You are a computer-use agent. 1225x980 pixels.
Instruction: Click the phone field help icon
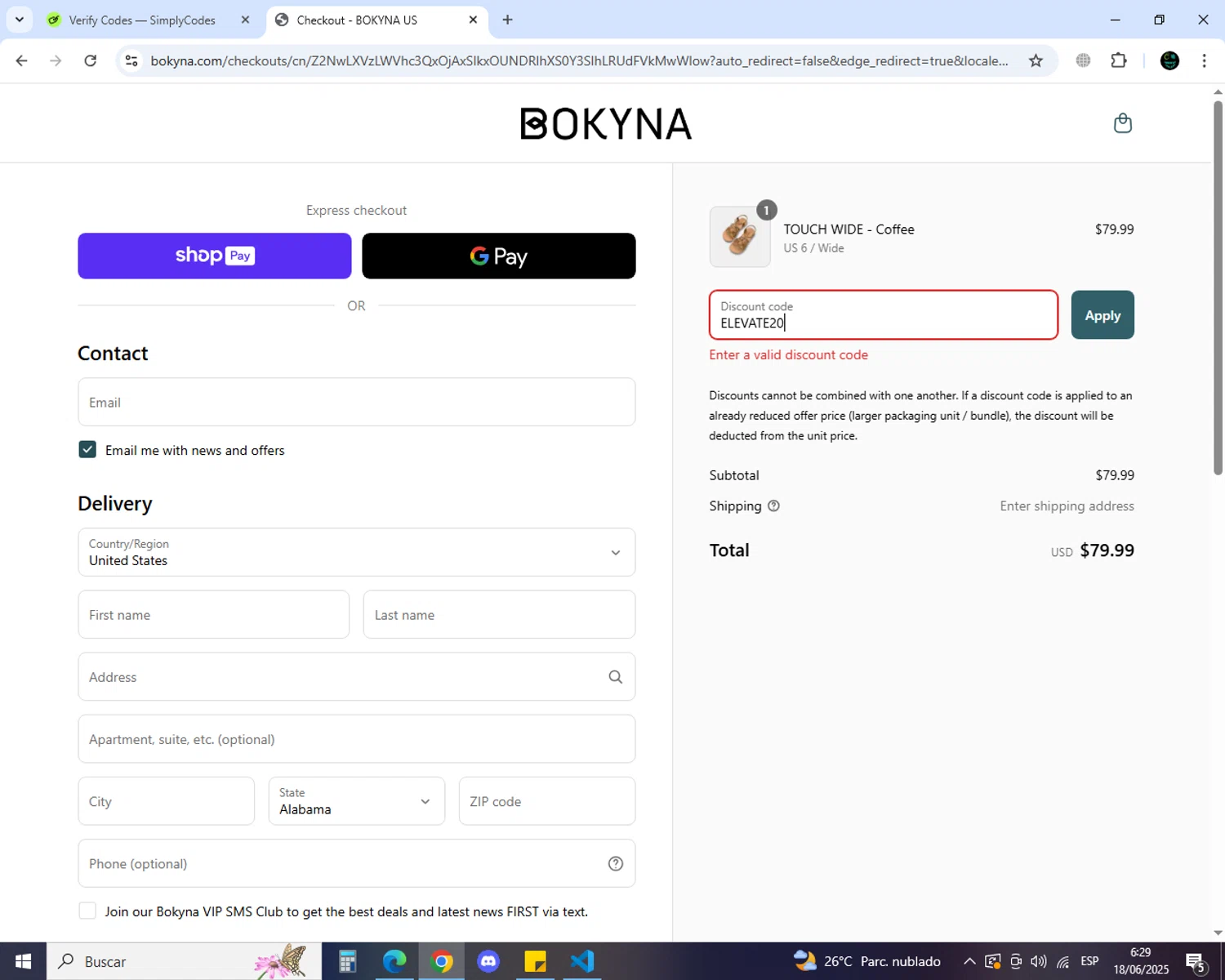point(616,864)
